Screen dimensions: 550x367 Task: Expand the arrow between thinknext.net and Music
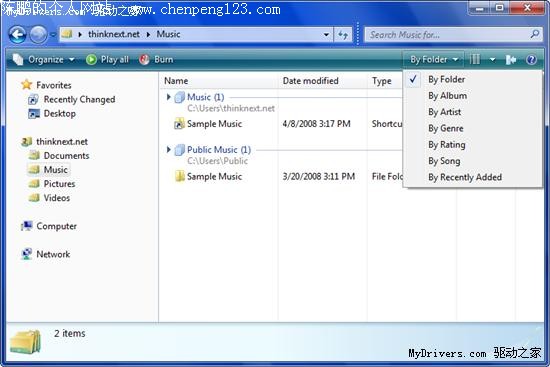pyautogui.click(x=148, y=34)
